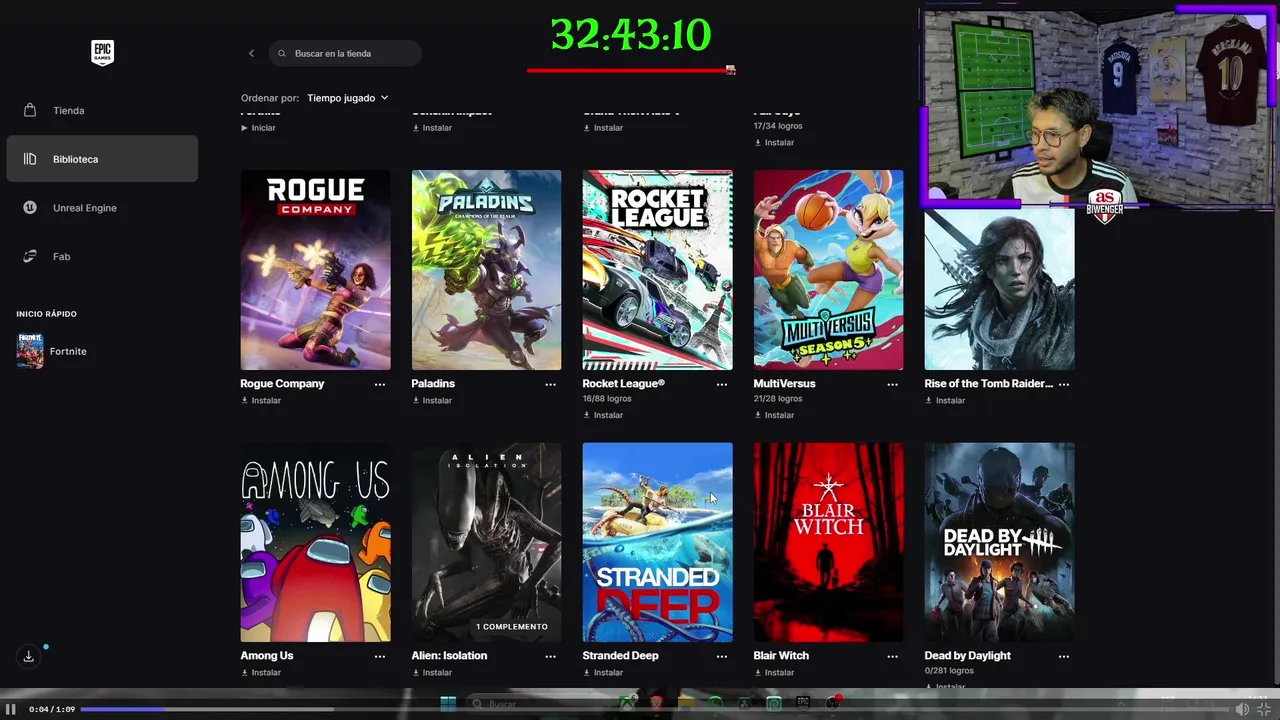Screen dimensions: 1280x720
Task: Open the Tienda store section
Action: (x=102, y=110)
